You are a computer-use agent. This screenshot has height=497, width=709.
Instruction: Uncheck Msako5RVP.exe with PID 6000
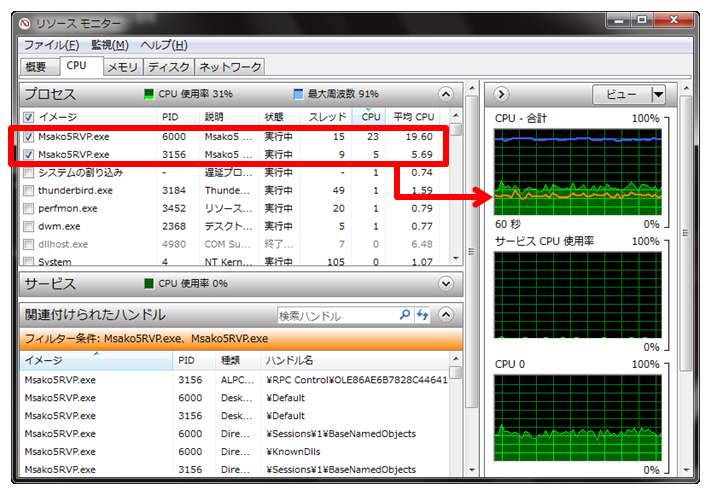pos(28,136)
